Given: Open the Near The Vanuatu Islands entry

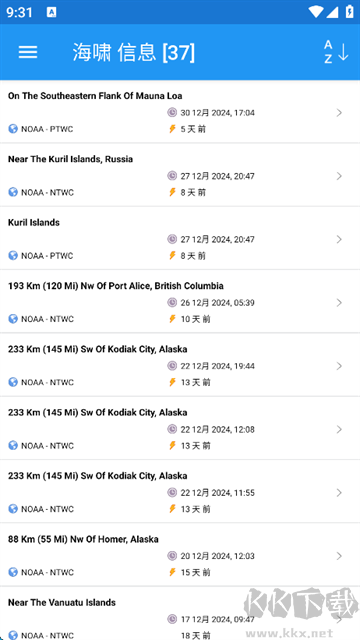Looking at the screenshot, I should click(180, 613).
